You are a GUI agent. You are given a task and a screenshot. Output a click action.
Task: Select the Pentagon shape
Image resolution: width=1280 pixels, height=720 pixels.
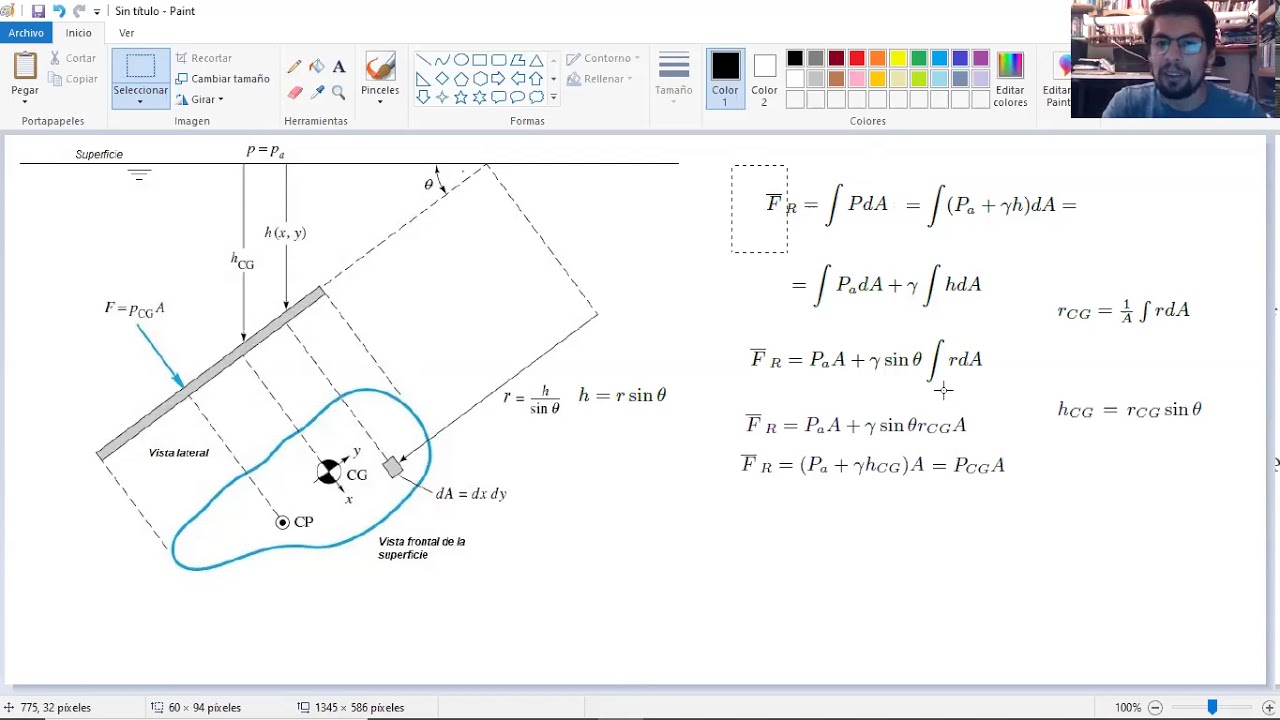(x=461, y=79)
